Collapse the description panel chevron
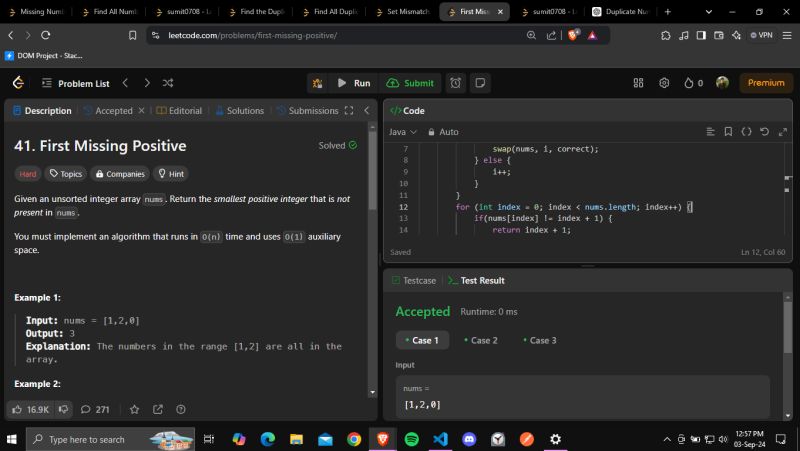The image size is (800, 451). [x=366, y=111]
